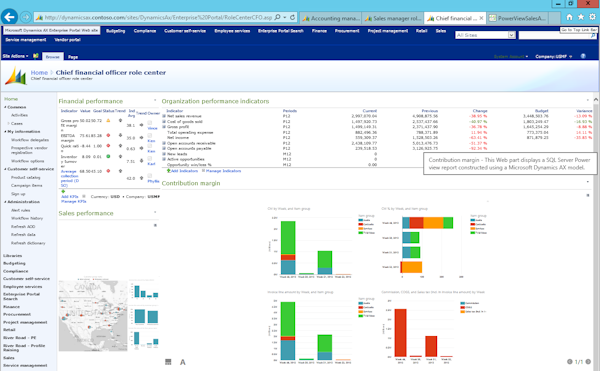Screen dimensions: 600x371
Task: Switch to Accounting manager browser tab
Action: pos(331,18)
